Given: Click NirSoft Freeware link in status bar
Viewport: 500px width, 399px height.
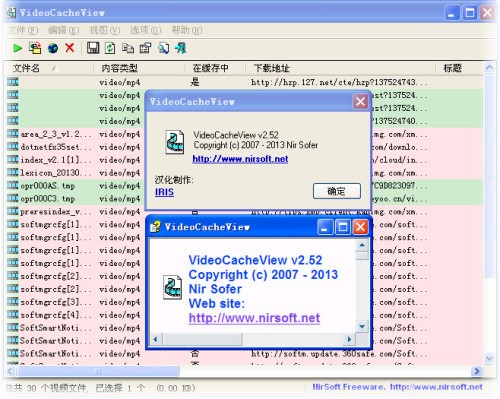Looking at the screenshot, I should 398,387.
